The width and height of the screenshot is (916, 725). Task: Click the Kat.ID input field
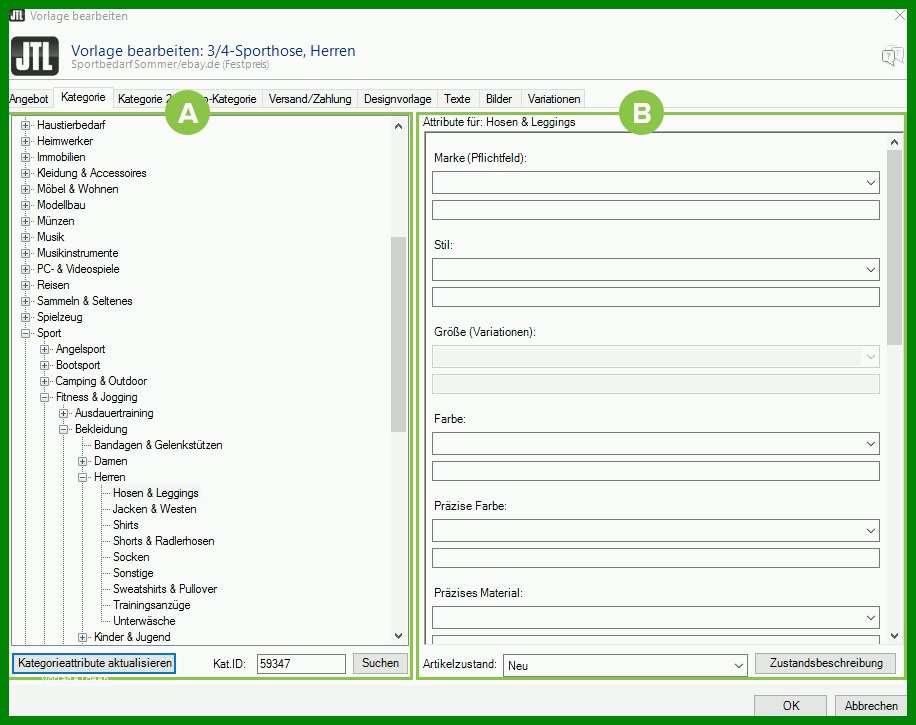[301, 664]
